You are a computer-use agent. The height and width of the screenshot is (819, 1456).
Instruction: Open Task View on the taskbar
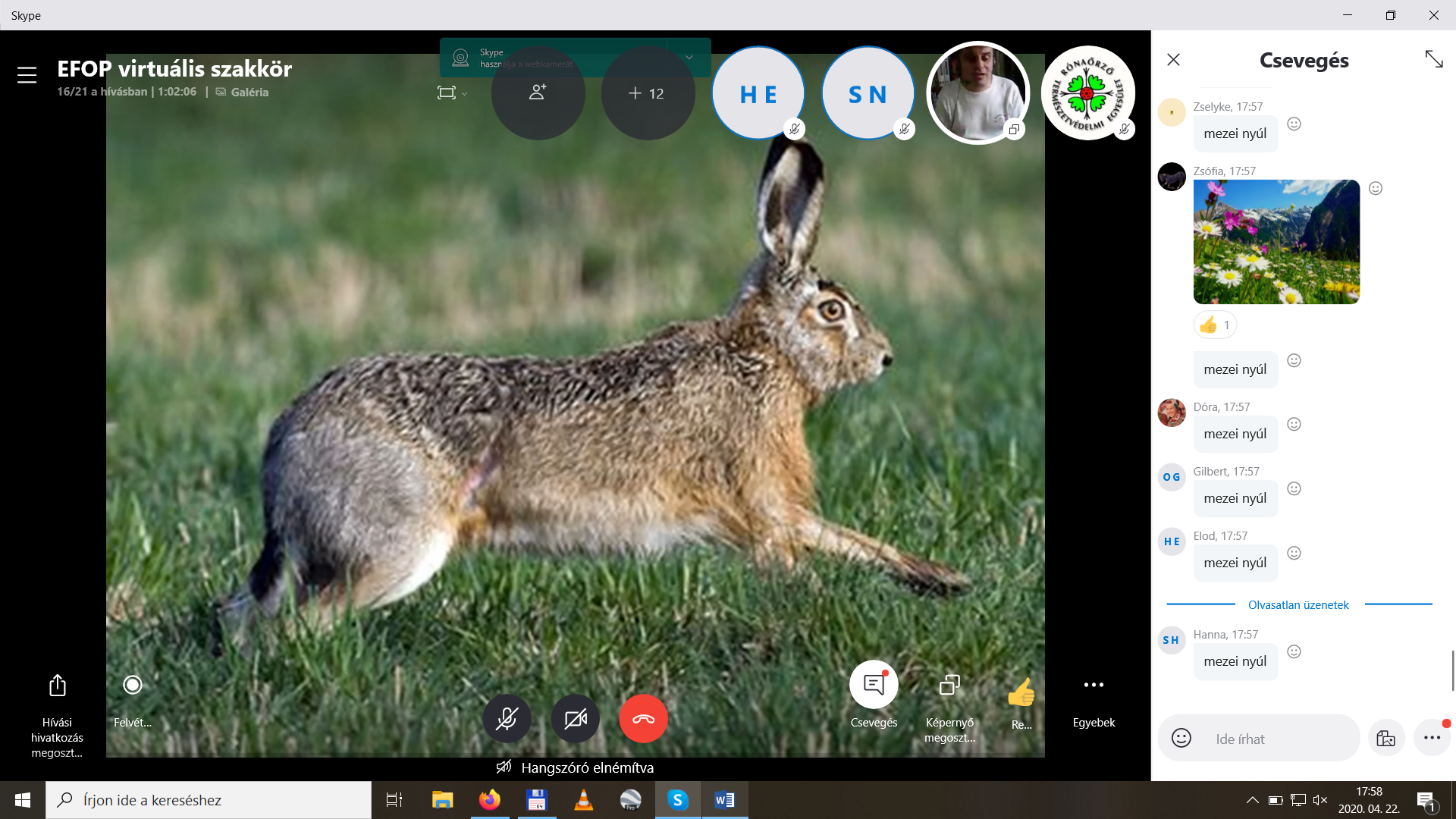click(x=394, y=800)
